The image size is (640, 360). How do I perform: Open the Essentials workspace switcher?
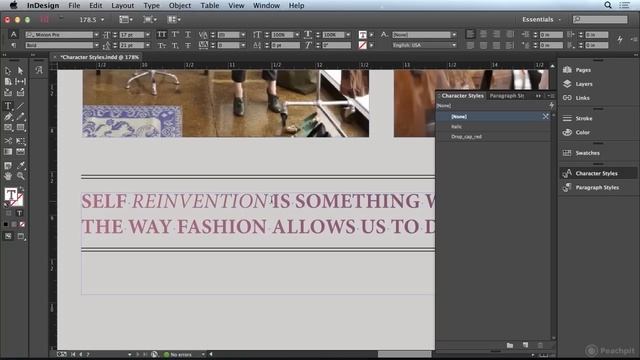click(x=542, y=20)
